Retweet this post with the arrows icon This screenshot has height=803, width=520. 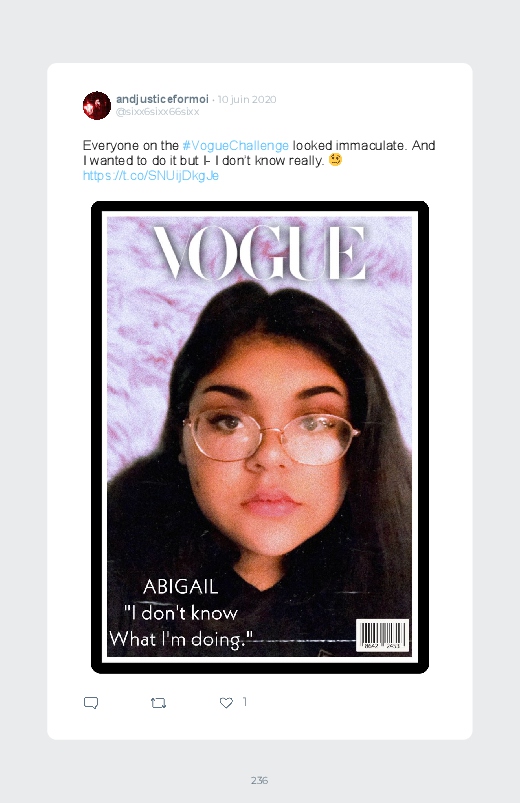[158, 703]
